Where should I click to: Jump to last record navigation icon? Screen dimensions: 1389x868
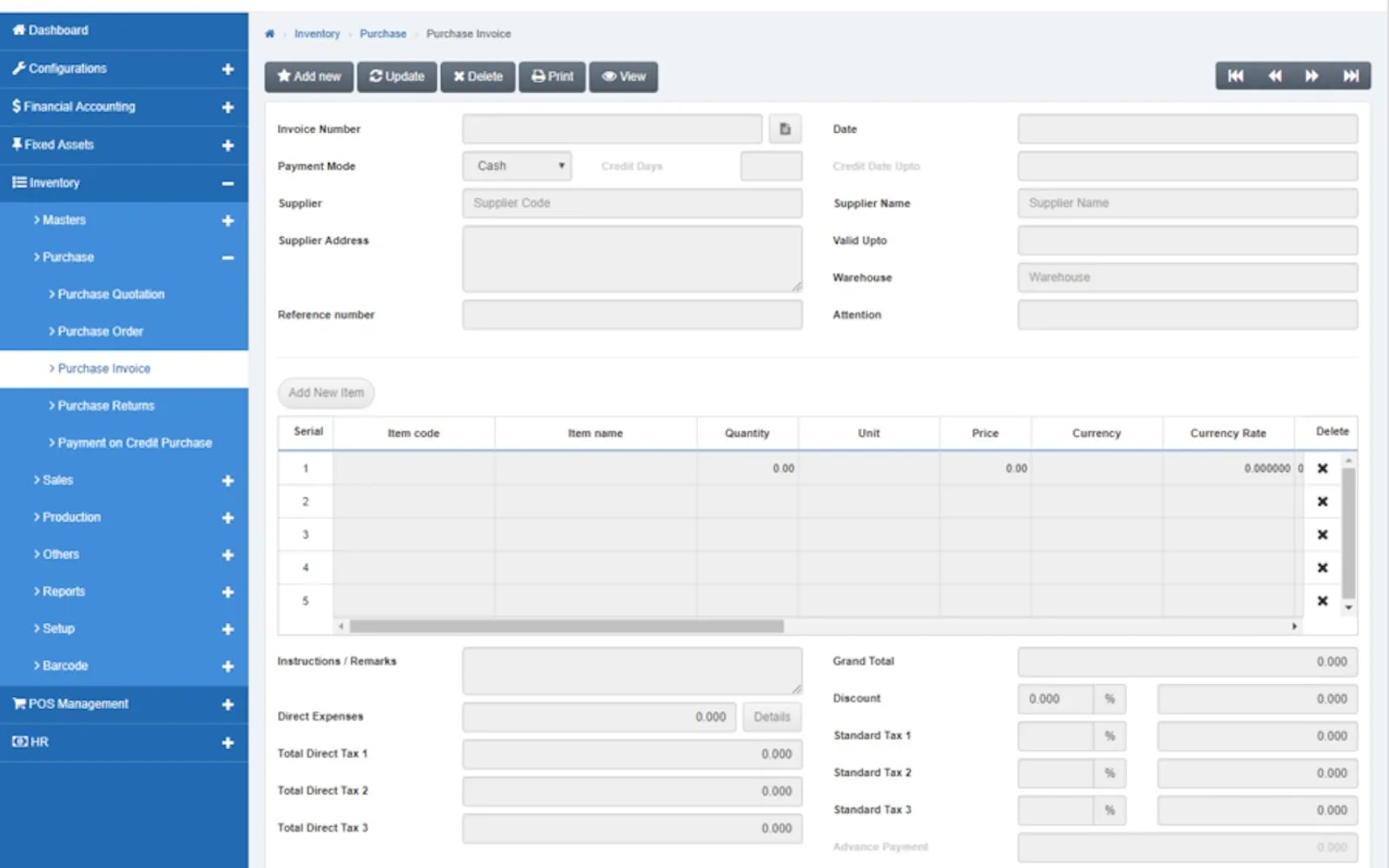[1351, 76]
